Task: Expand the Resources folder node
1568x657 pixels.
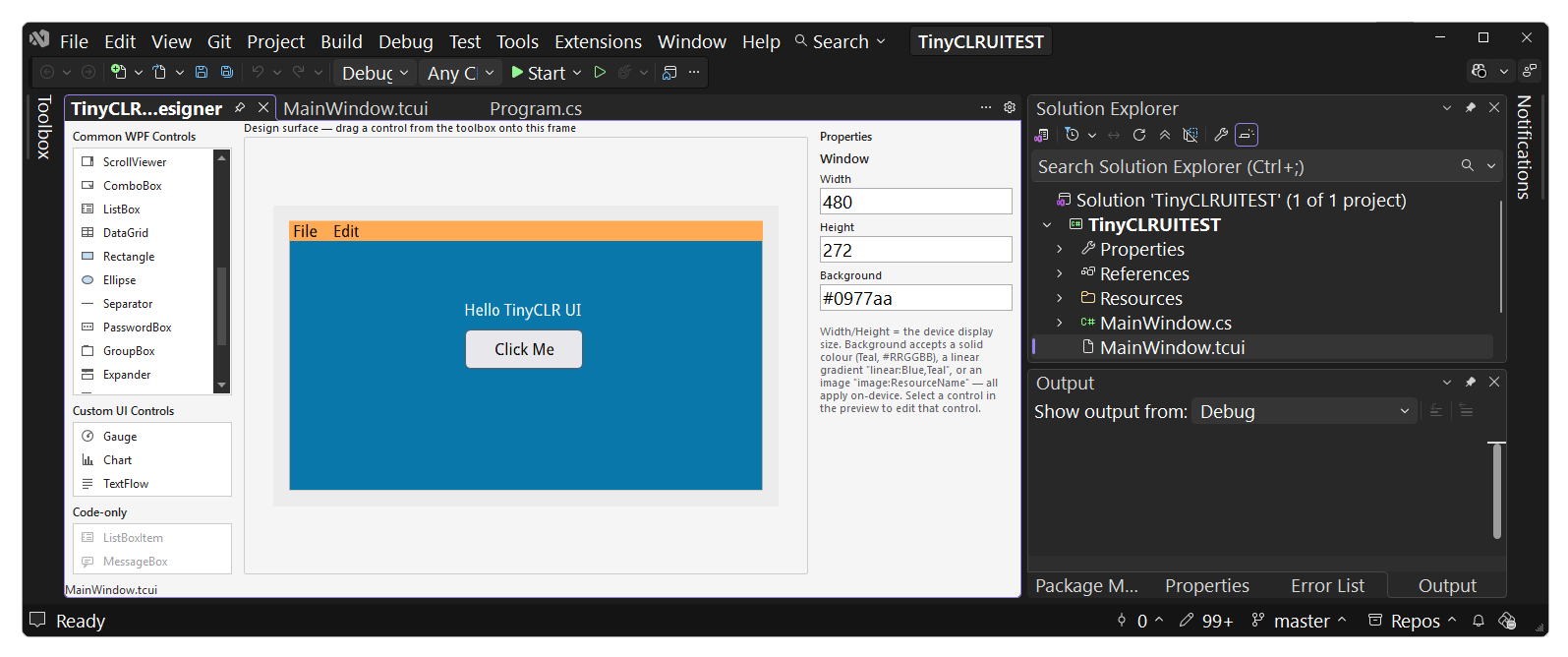Action: click(1060, 298)
